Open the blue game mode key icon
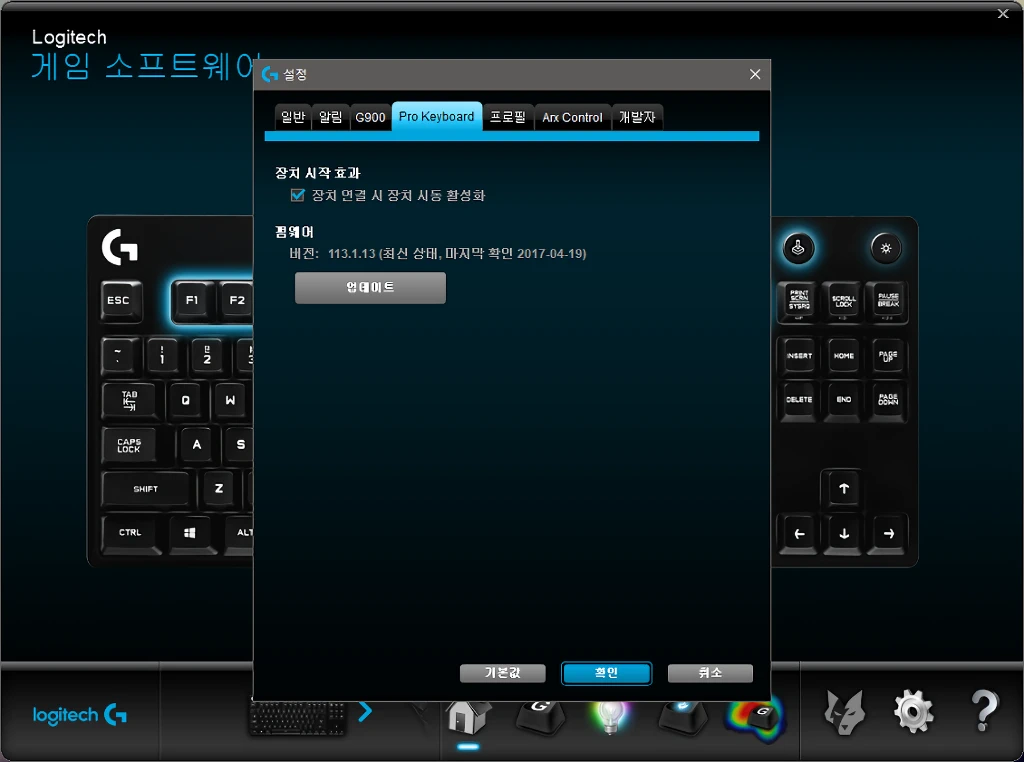 click(682, 717)
